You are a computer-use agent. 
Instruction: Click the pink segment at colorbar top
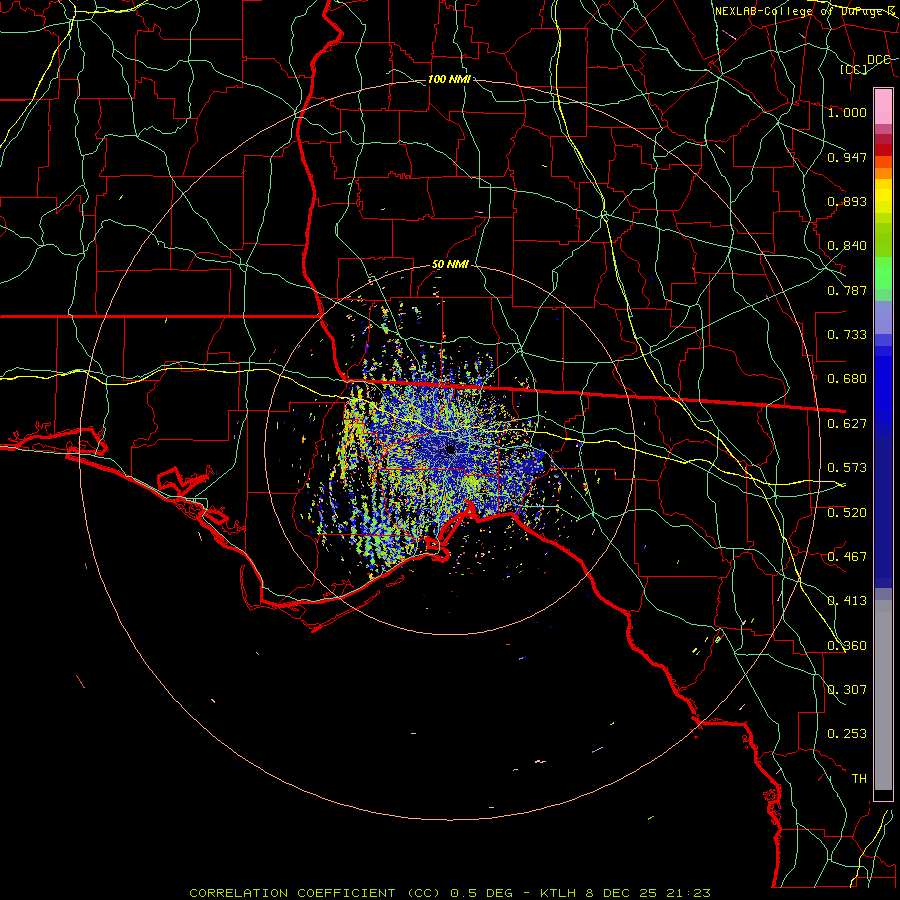[x=883, y=107]
